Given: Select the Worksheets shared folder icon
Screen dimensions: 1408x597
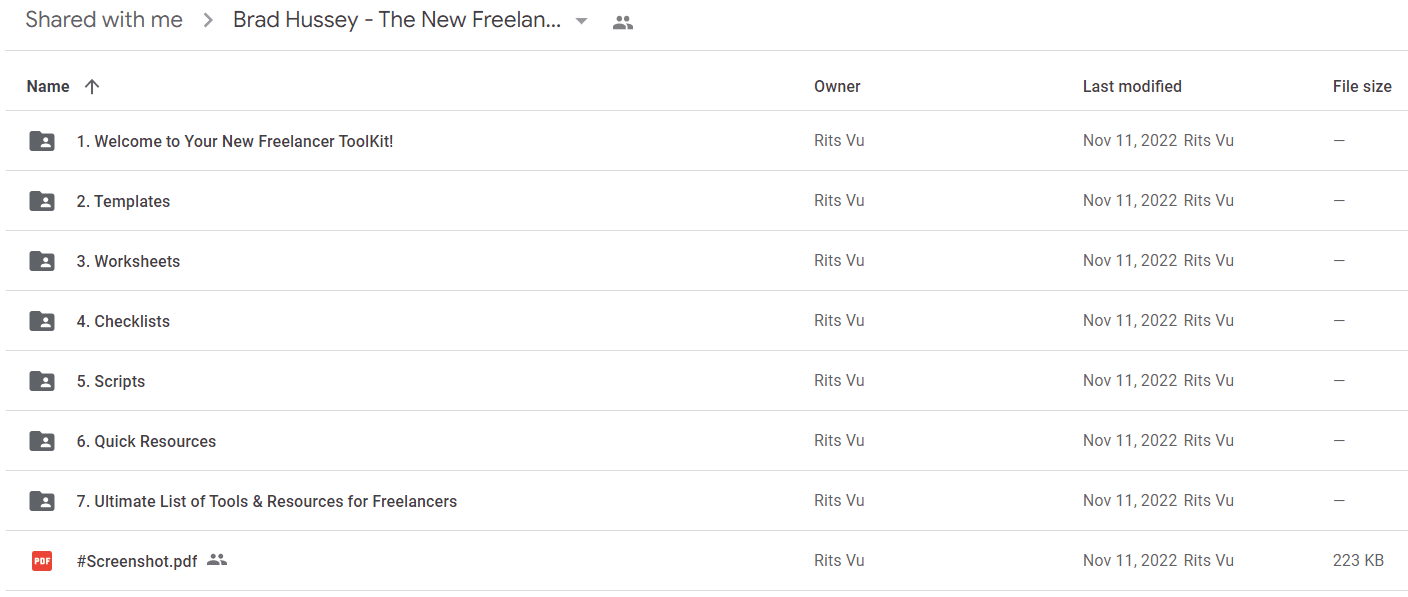Looking at the screenshot, I should point(42,261).
